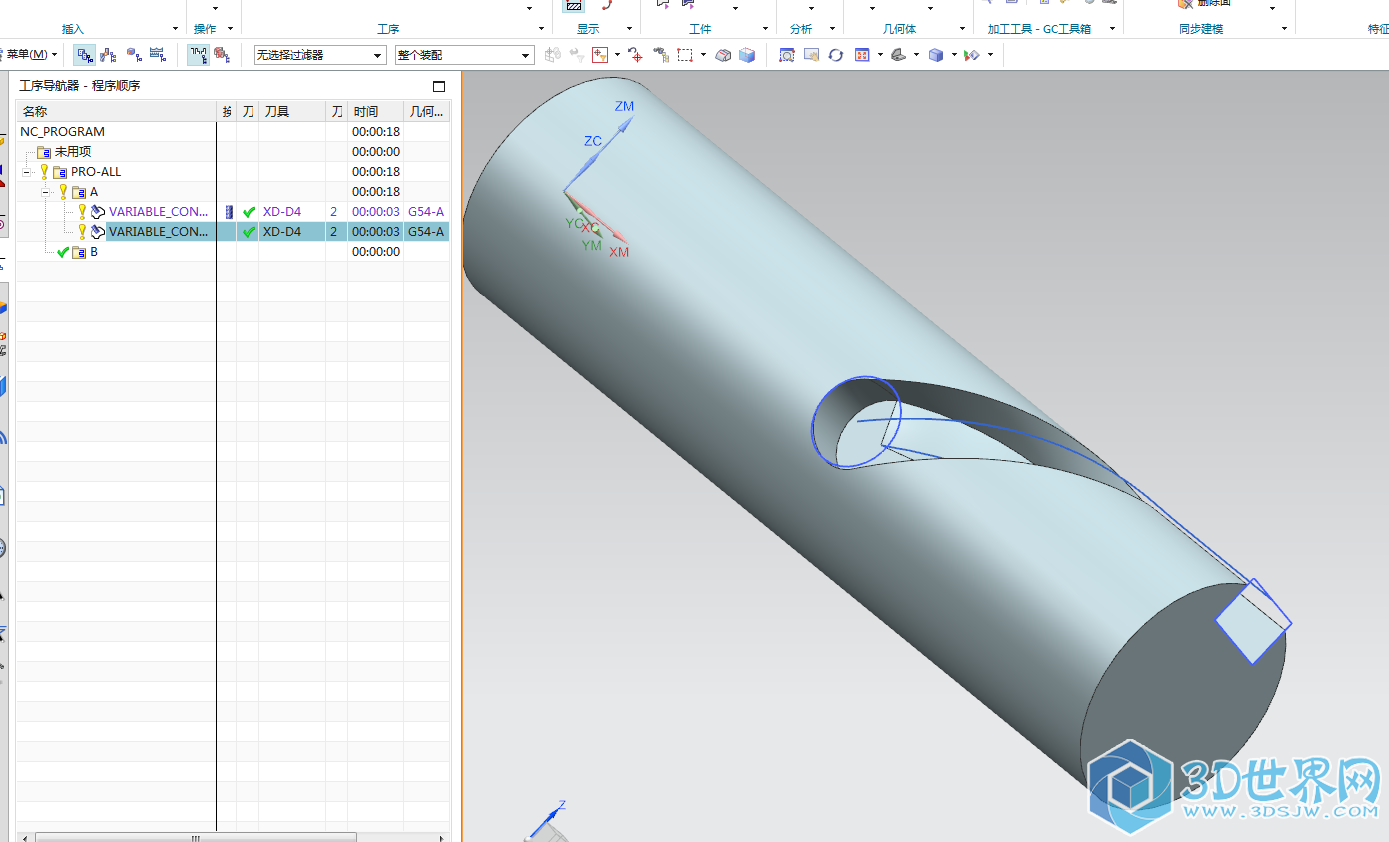Screen dimensions: 1389x842
Task: Expand the 几何体 ribbon group arrow
Action: tap(962, 29)
